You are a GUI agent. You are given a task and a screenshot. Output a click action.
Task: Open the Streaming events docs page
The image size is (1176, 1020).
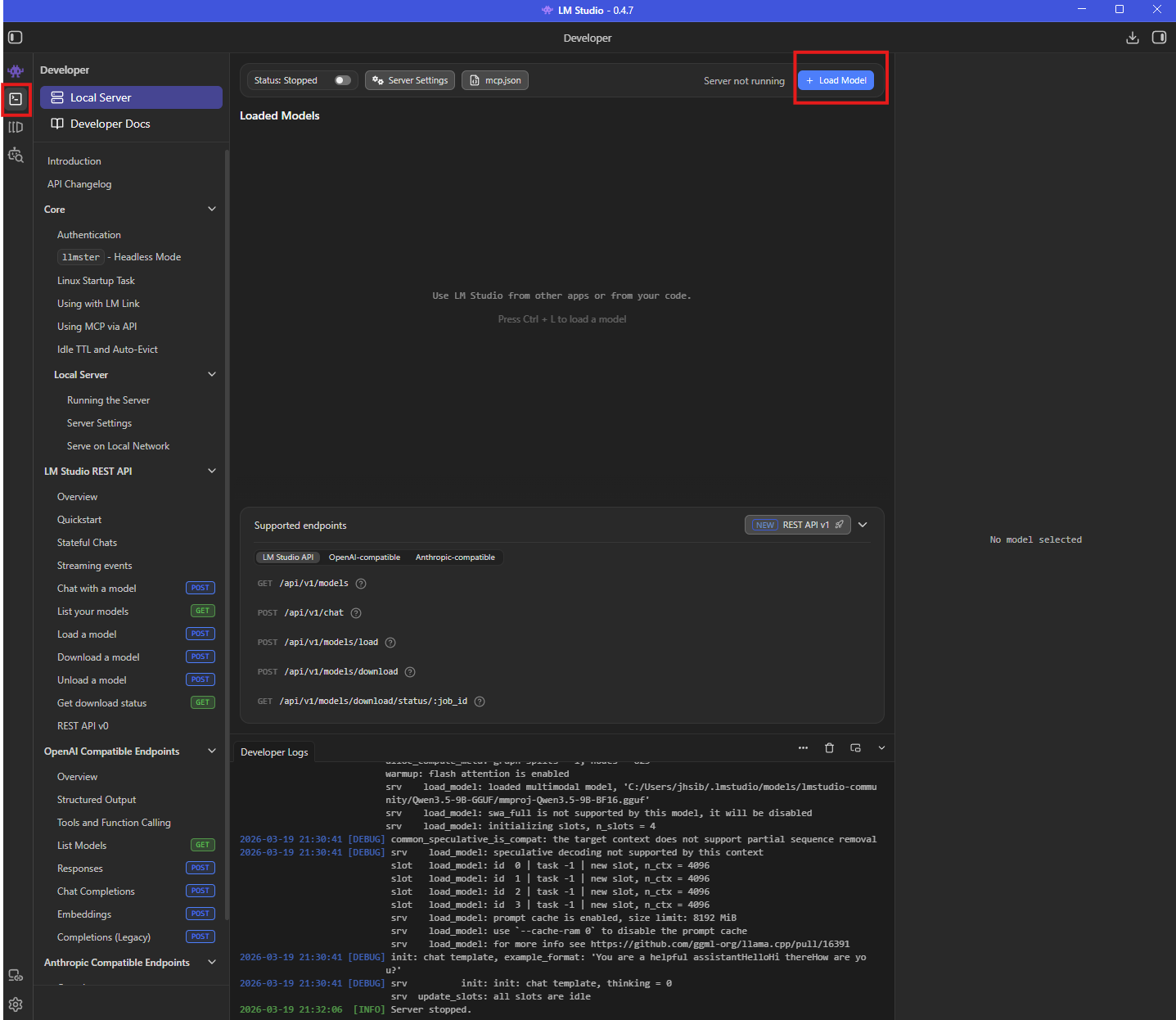(95, 566)
